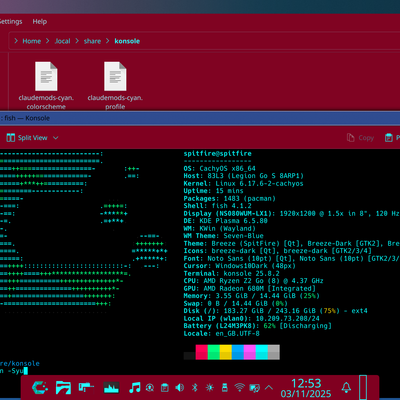The width and height of the screenshot is (400, 400).
Task: Select the claudemods-cyan.colorscheme file
Action: tap(46, 86)
